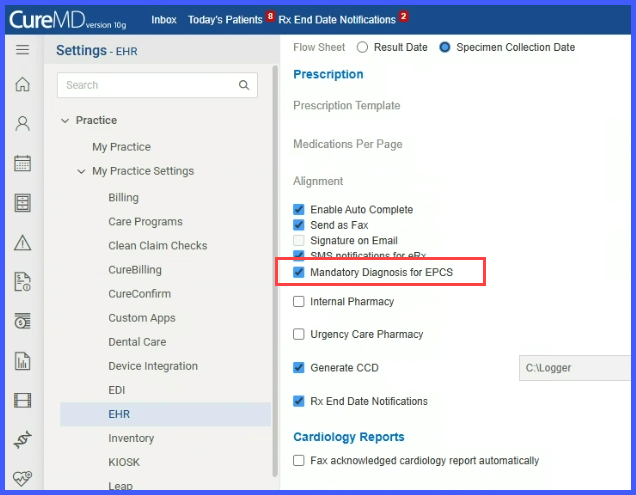
Task: Select Device Integration settings
Action: point(153,366)
